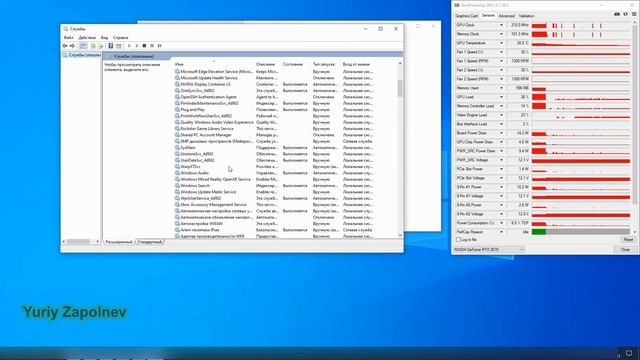
Task: Switch to the Стандартный tab
Action: pyautogui.click(x=149, y=242)
